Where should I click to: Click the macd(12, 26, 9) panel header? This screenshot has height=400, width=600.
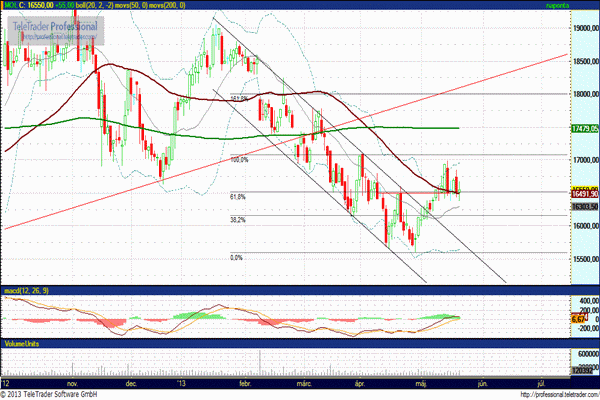pos(26,291)
